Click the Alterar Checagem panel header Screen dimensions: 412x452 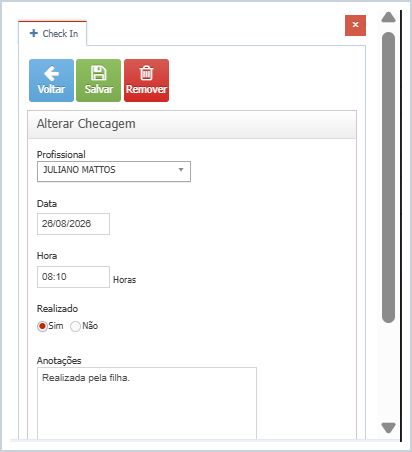[x=192, y=124]
